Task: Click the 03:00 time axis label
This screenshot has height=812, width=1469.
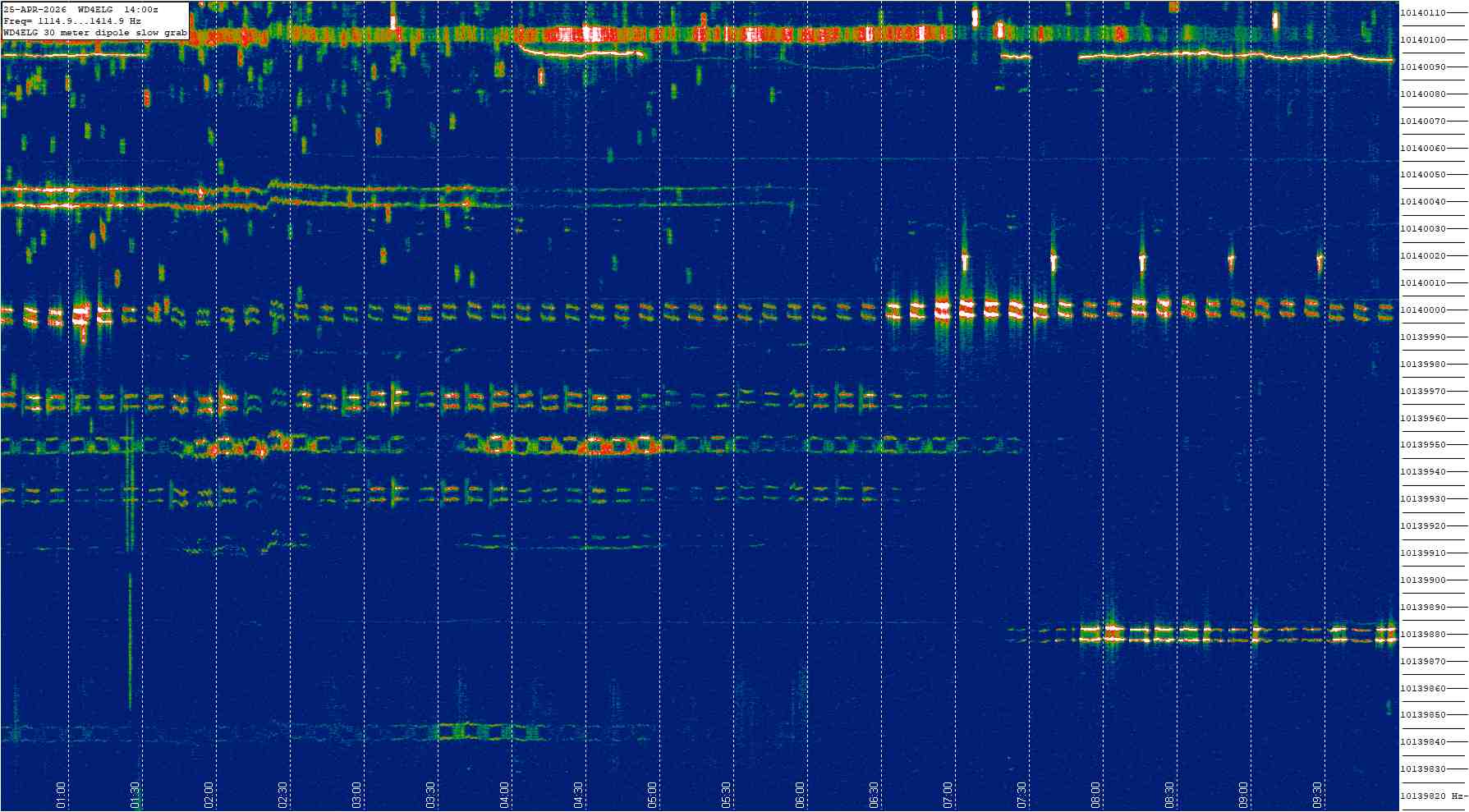Action: pyautogui.click(x=357, y=795)
